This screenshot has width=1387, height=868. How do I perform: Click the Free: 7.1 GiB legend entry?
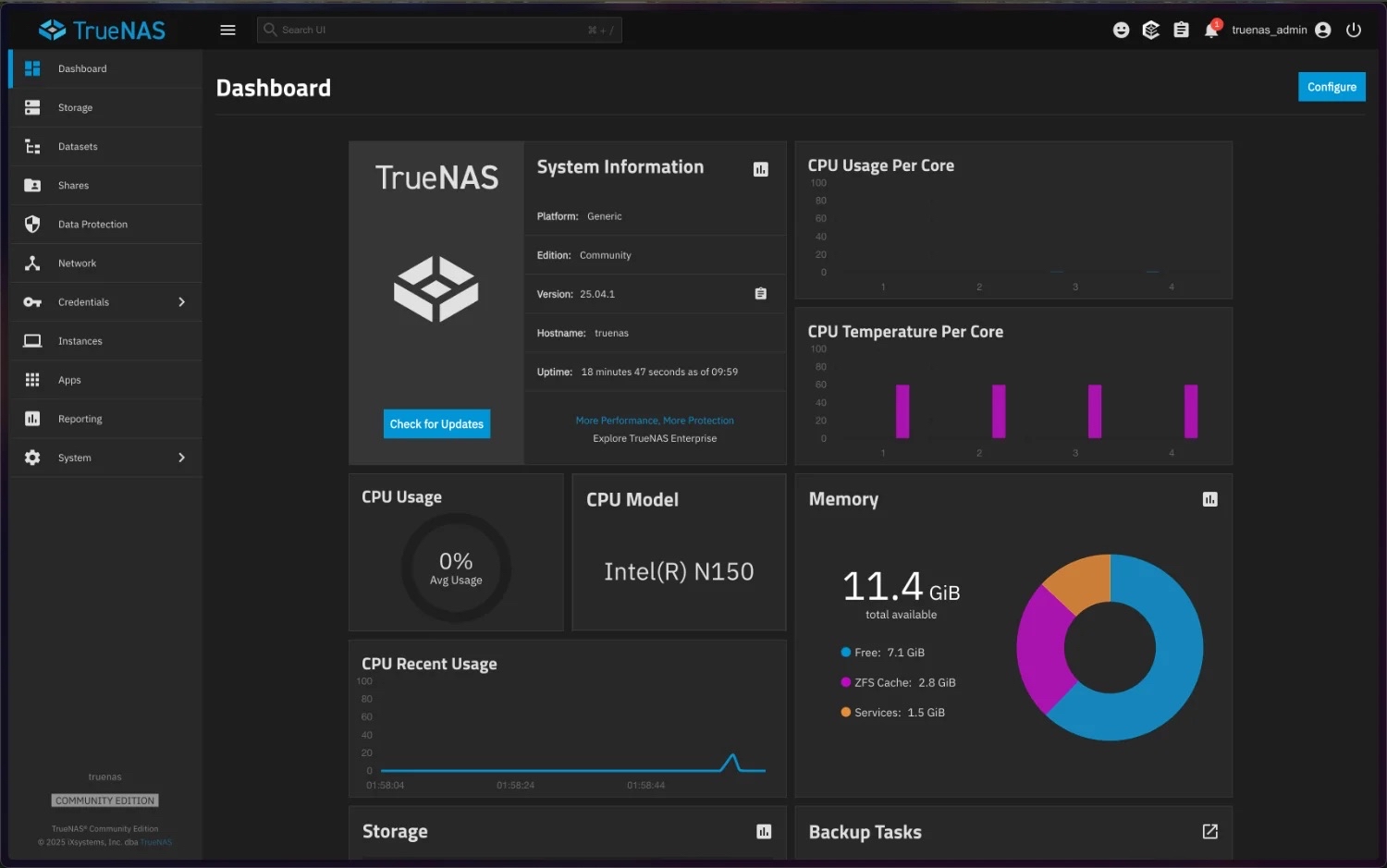(x=882, y=653)
